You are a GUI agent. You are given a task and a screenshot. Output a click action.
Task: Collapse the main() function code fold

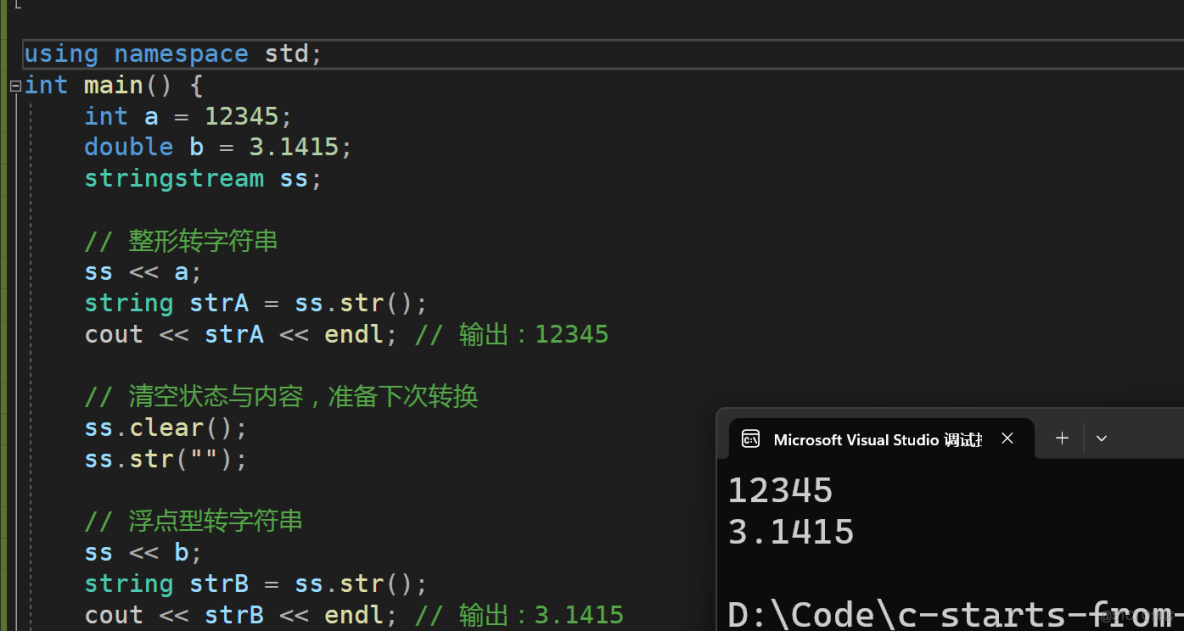[x=14, y=86]
